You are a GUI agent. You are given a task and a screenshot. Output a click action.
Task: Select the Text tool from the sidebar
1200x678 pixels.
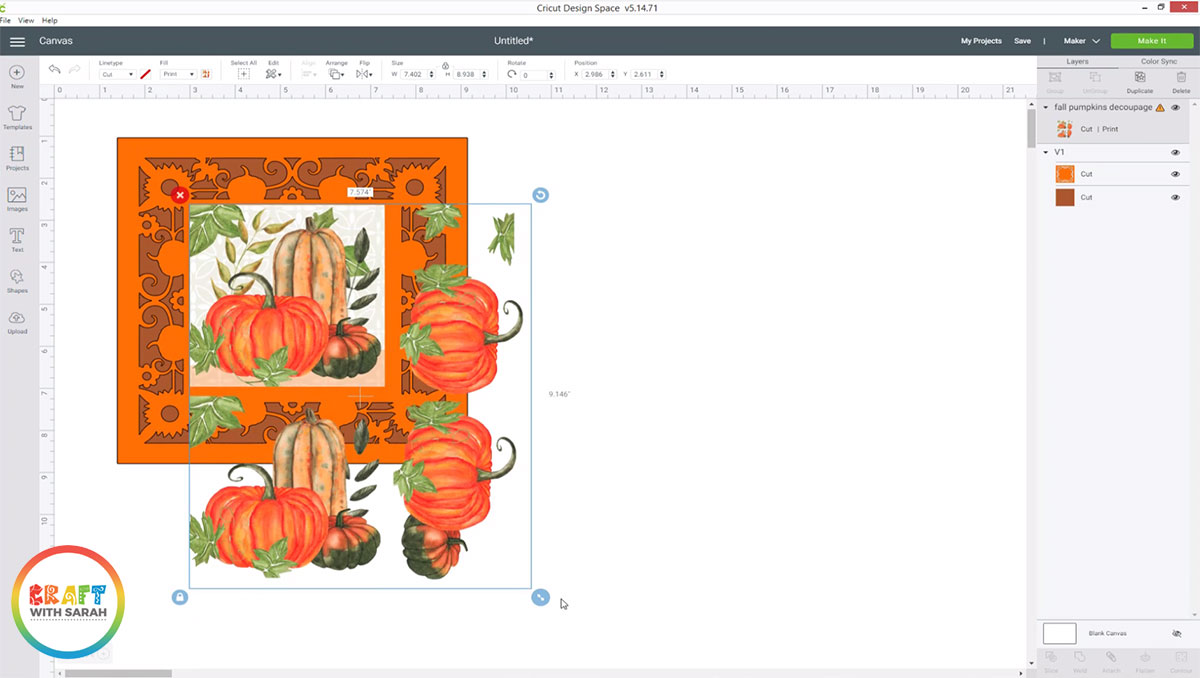[16, 238]
